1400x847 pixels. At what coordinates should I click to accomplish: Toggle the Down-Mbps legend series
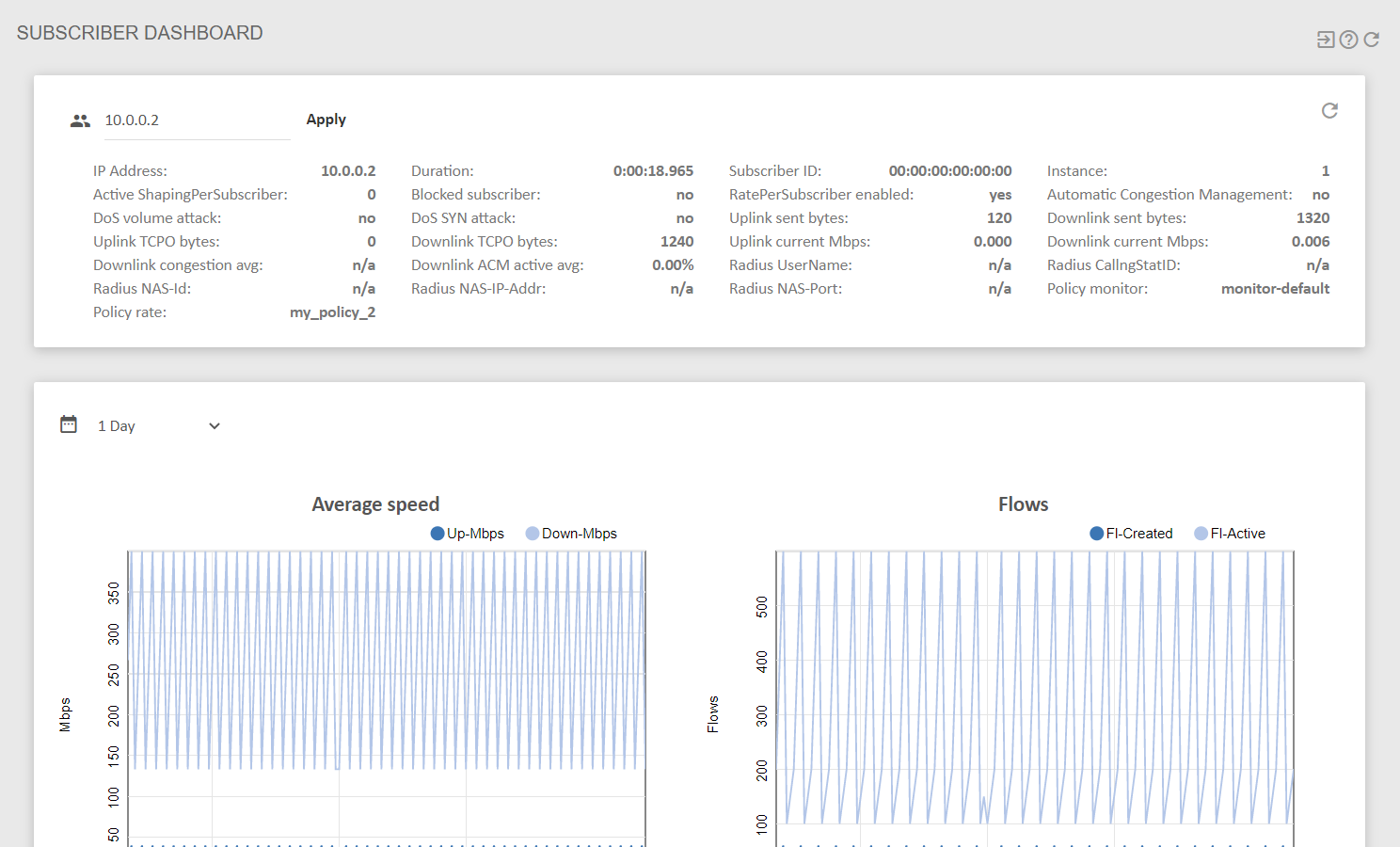(571, 534)
